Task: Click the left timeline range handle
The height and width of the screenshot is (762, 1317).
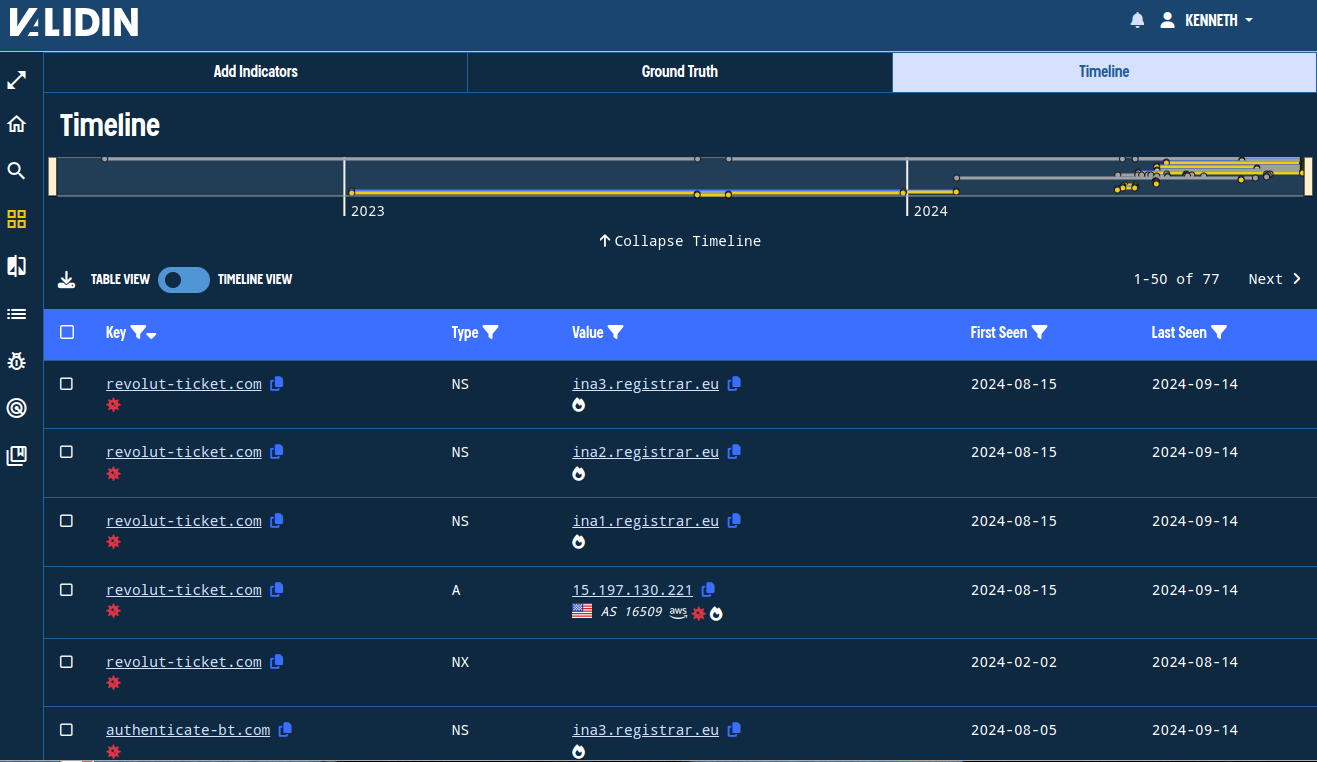Action: click(53, 176)
